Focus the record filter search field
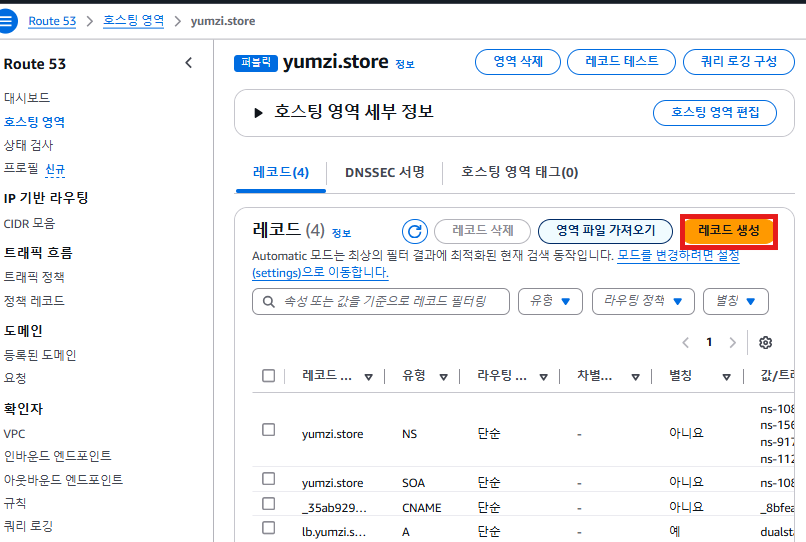This screenshot has width=806, height=542. (x=380, y=301)
